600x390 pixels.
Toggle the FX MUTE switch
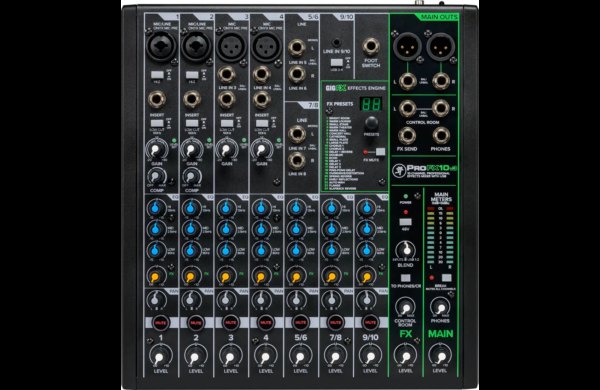click(380, 152)
